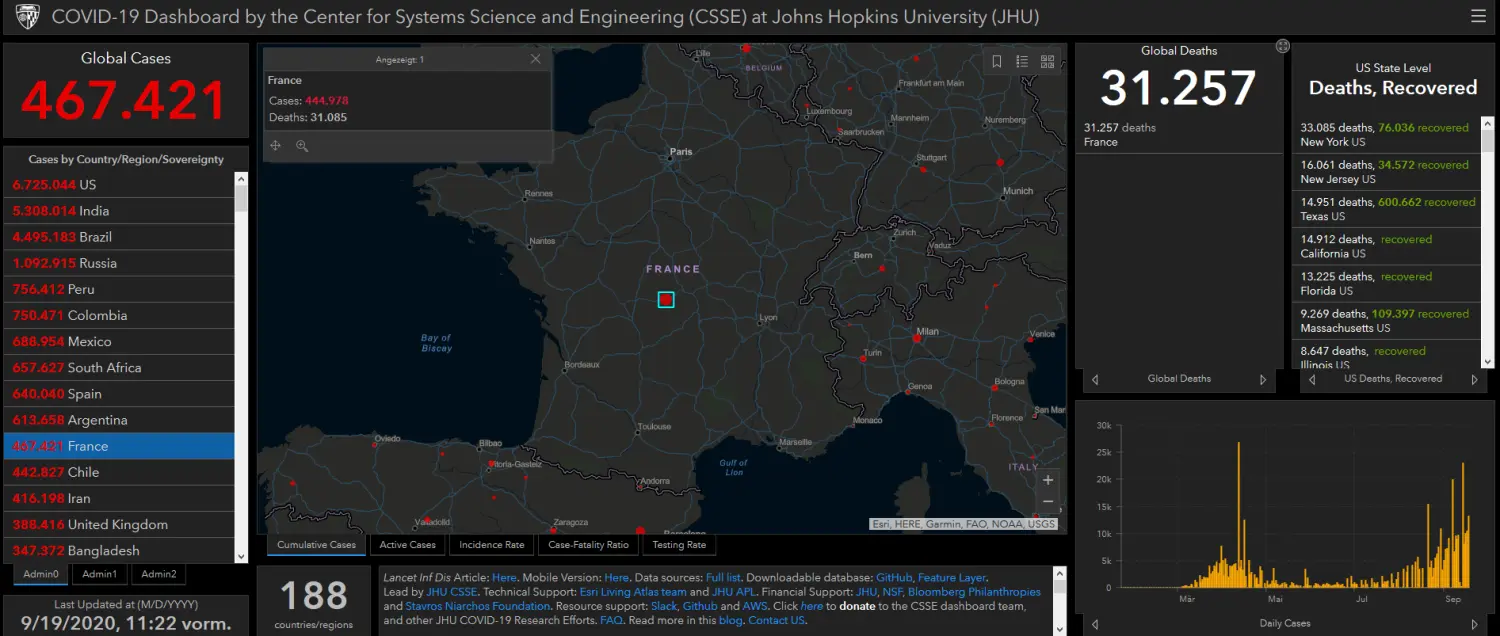Open the Full list data sources link

(x=724, y=578)
